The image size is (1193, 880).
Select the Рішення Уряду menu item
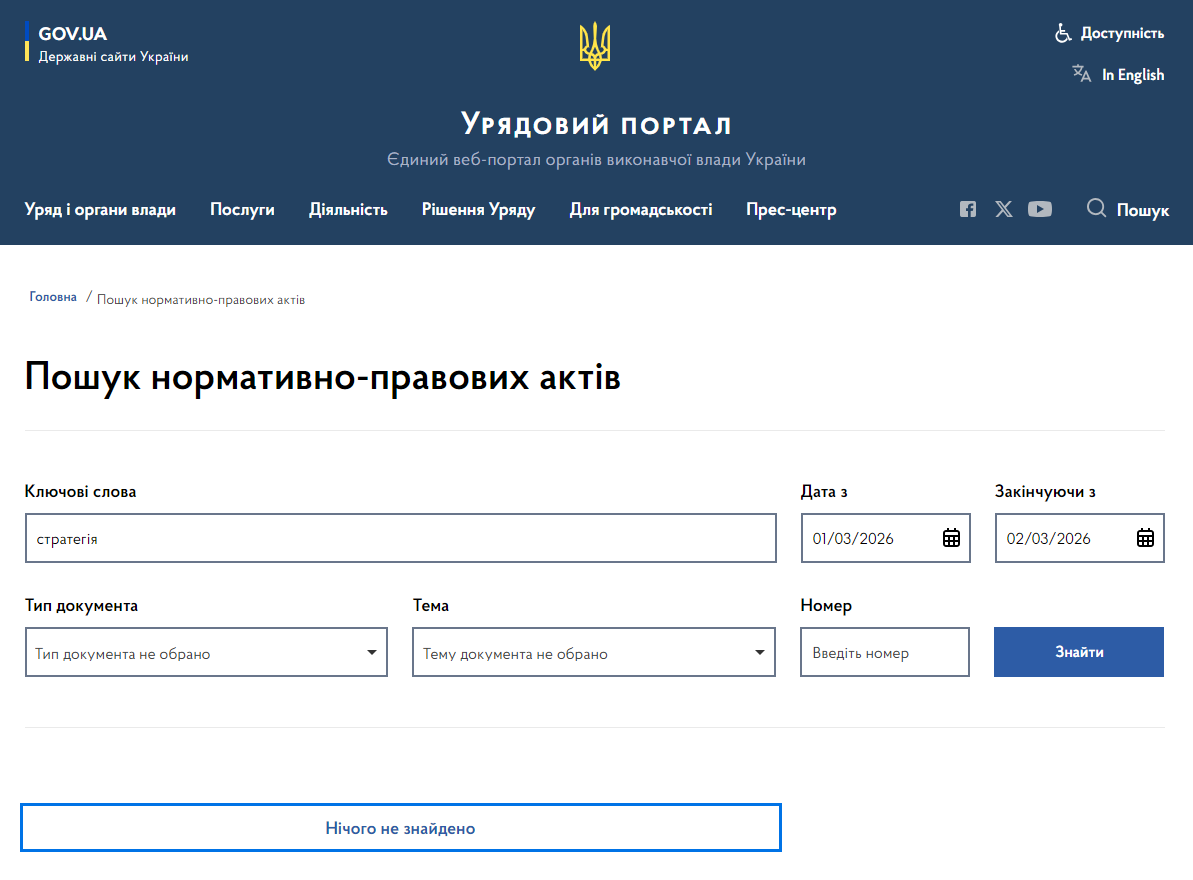(478, 209)
